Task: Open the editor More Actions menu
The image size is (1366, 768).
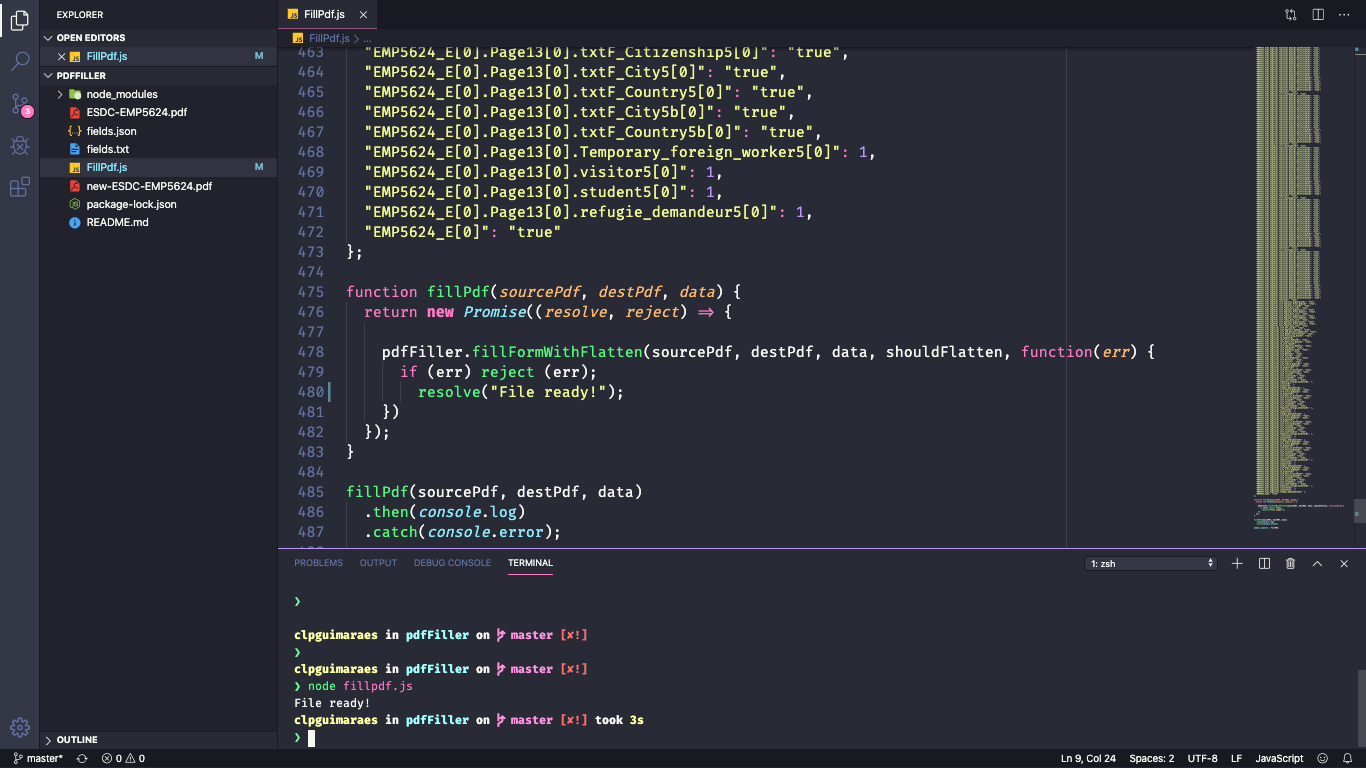Action: click(1344, 15)
